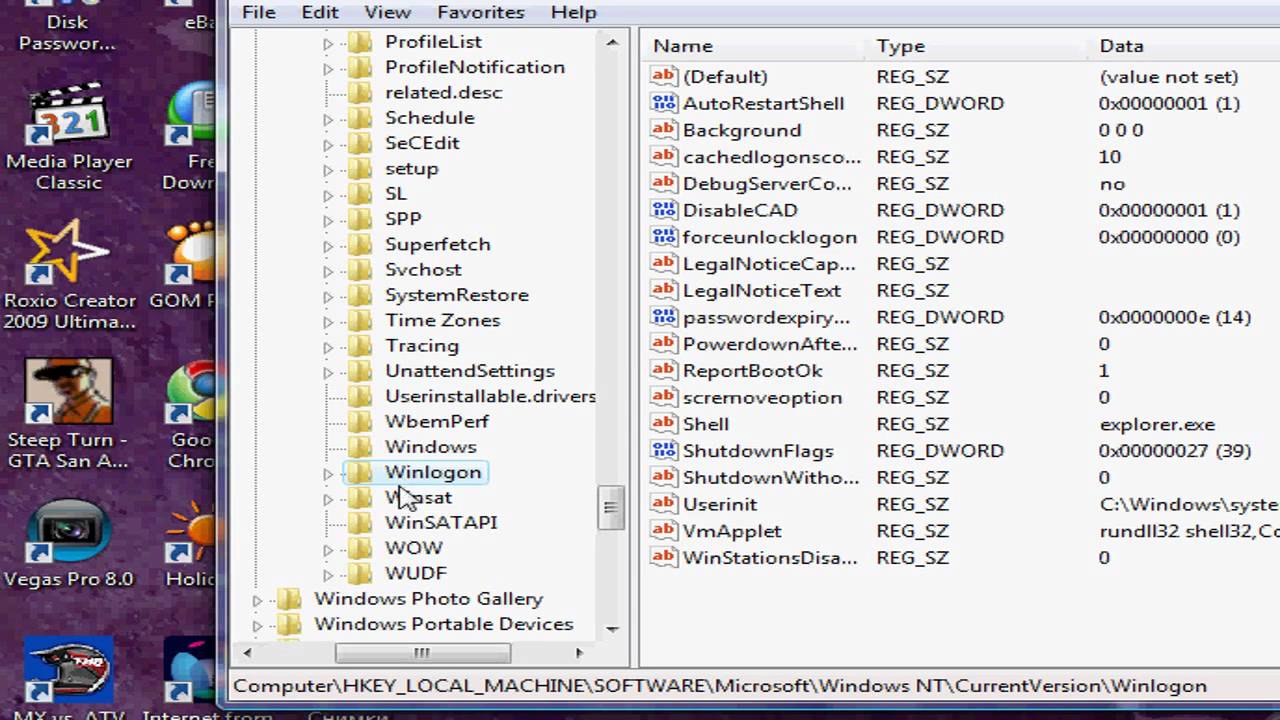Click the SL folder icon

360,193
